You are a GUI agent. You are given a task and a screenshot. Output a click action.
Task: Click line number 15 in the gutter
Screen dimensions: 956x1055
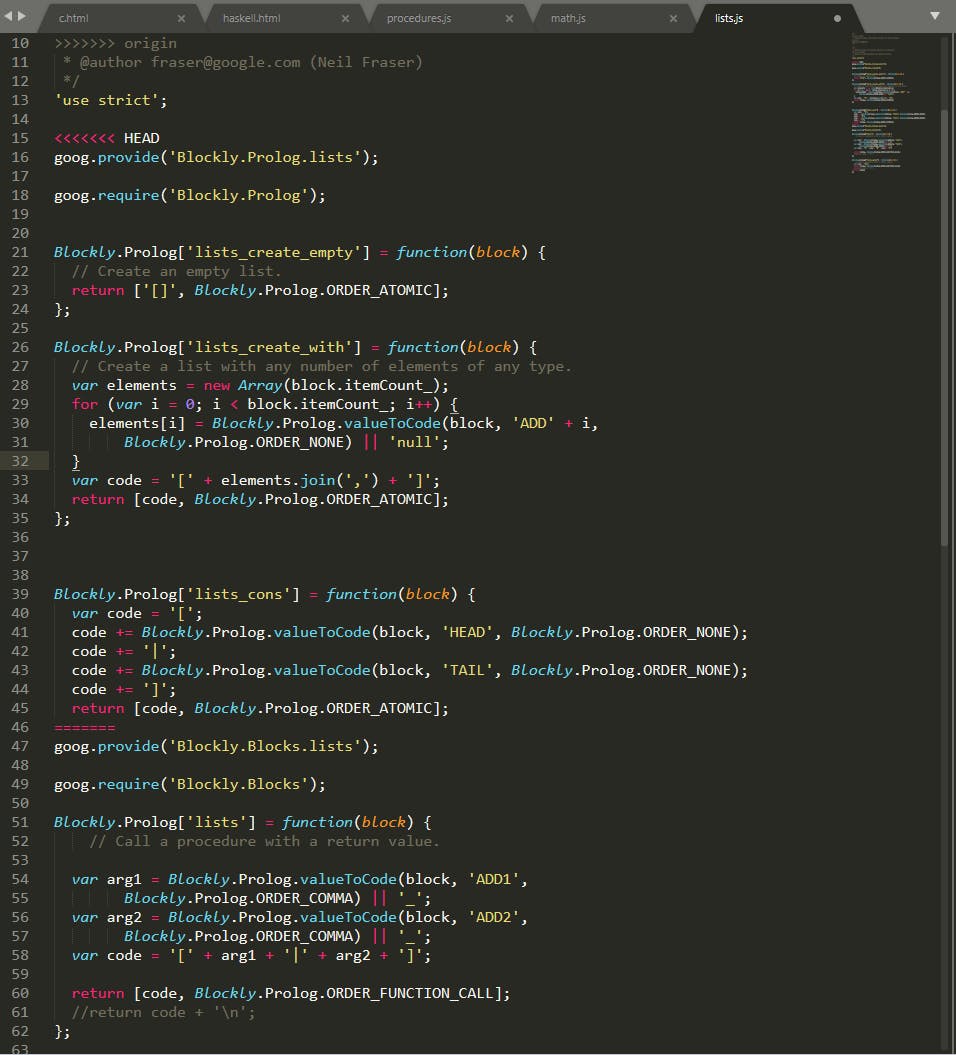coord(20,138)
